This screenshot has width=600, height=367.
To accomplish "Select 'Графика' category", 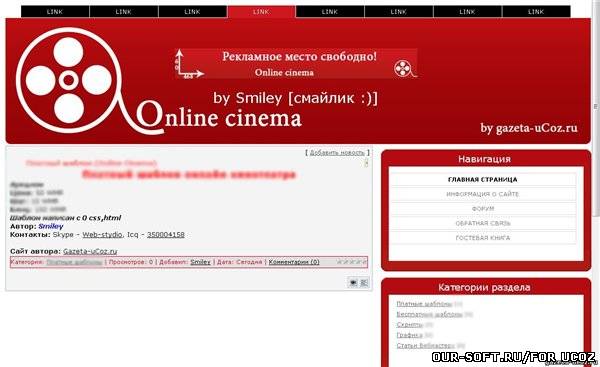I will (x=409, y=335).
